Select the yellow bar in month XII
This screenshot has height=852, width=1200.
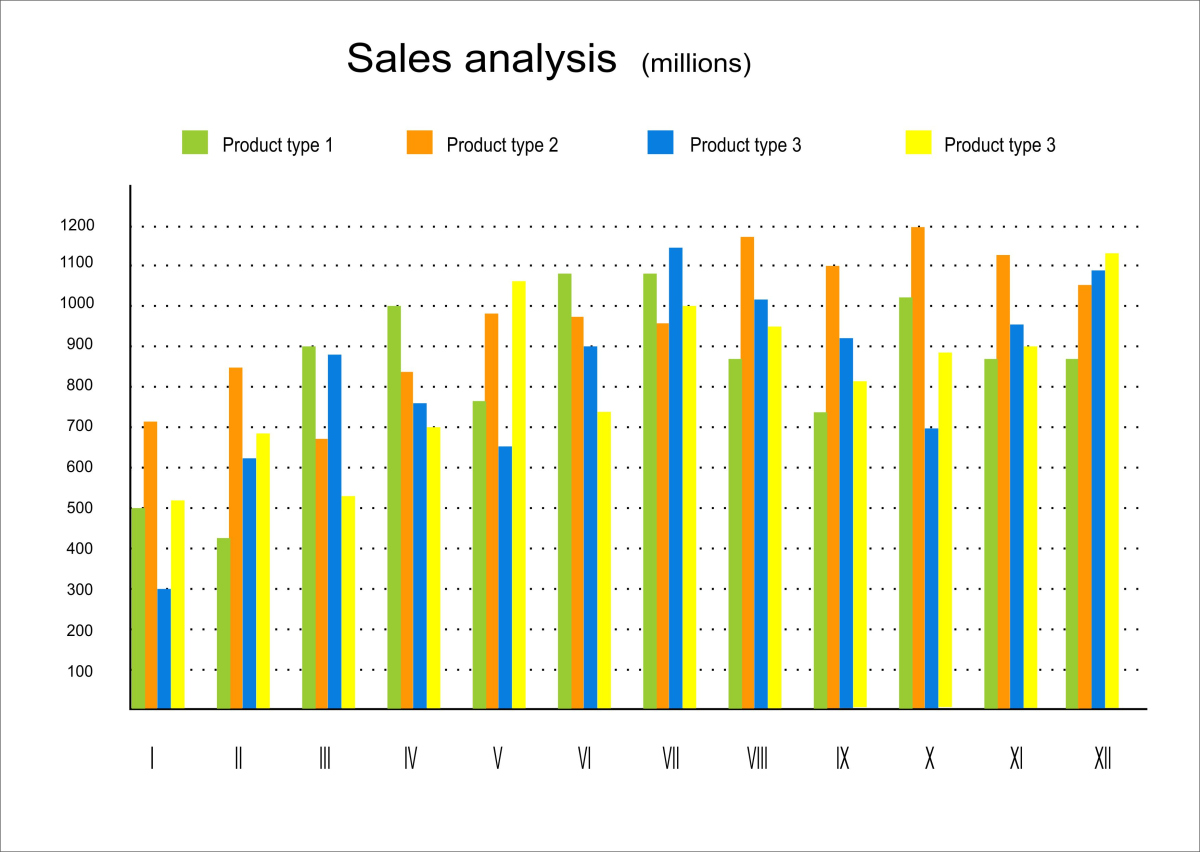(1111, 481)
